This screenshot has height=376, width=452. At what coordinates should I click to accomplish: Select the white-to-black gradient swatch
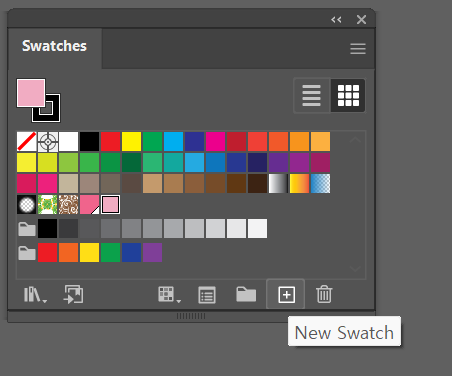tap(279, 183)
